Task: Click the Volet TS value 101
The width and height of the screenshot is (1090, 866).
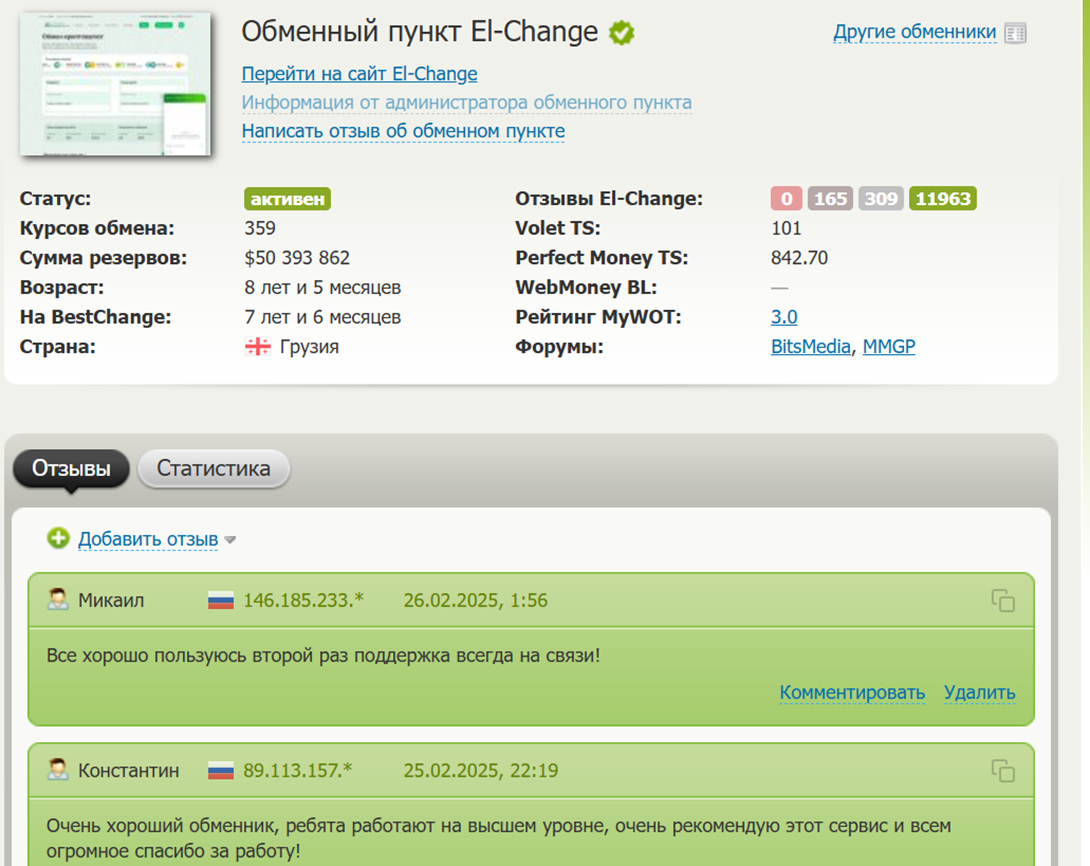Action: coord(786,228)
